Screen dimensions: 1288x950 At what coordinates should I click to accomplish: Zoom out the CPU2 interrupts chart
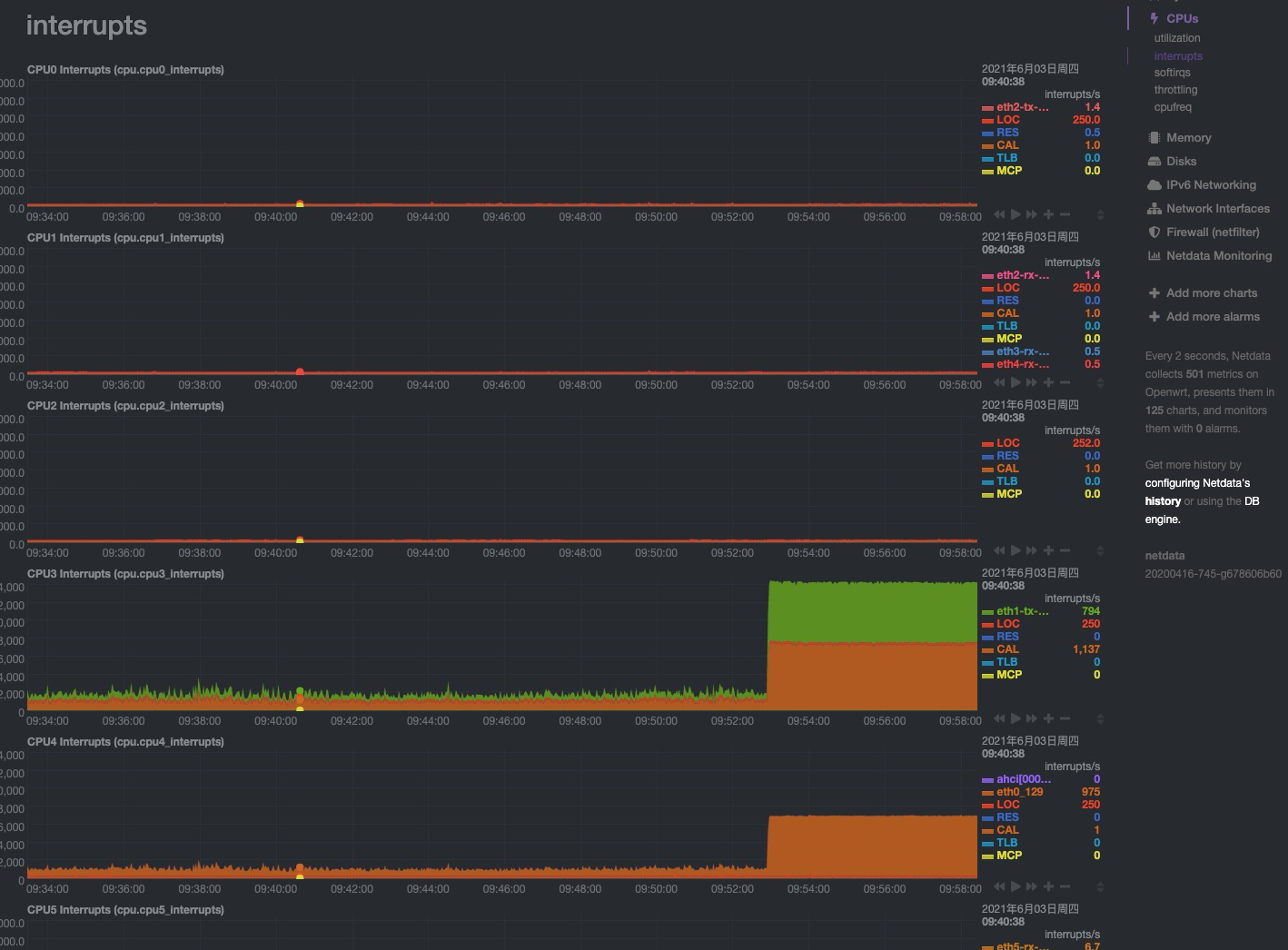point(1065,550)
